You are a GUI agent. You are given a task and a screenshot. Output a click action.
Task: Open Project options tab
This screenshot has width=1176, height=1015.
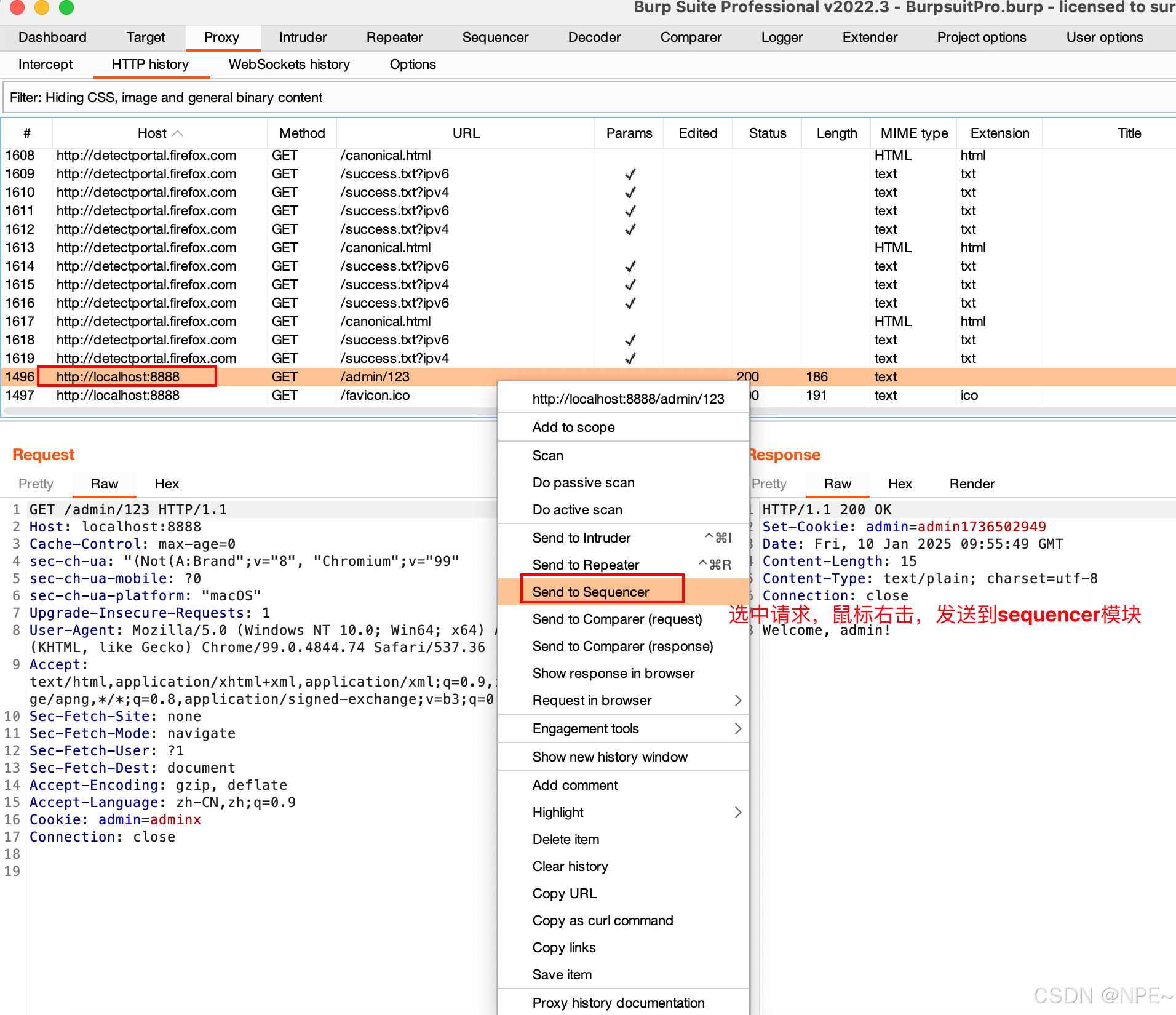[982, 38]
